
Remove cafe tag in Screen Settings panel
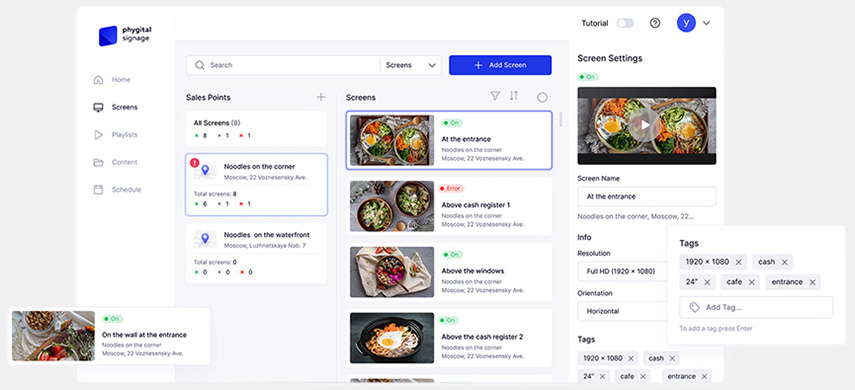642,376
